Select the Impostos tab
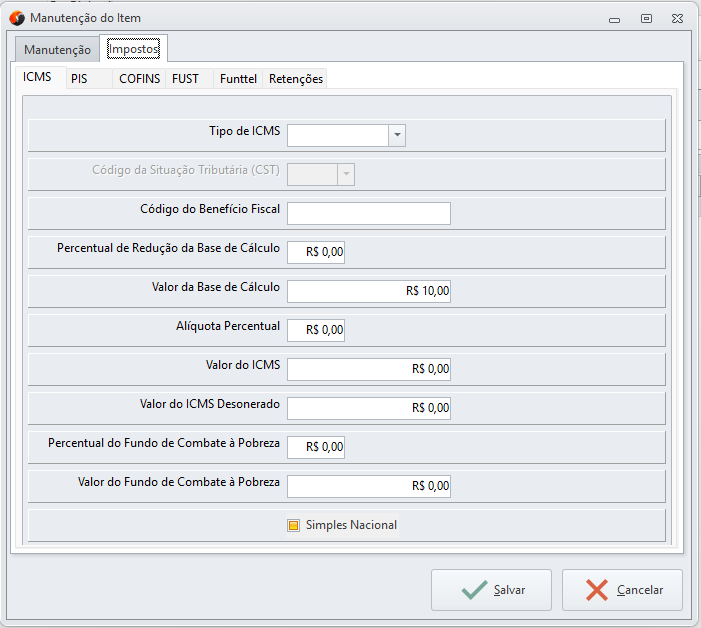 134,49
